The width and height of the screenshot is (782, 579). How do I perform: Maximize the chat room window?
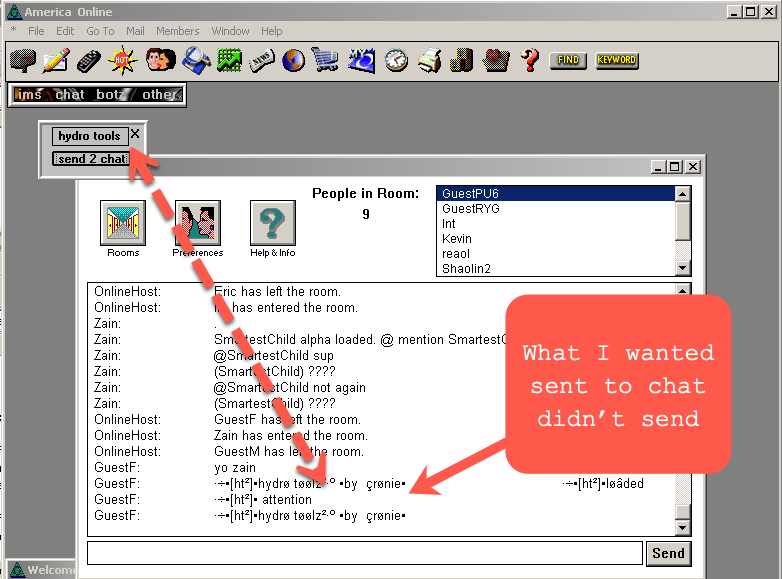coord(675,167)
